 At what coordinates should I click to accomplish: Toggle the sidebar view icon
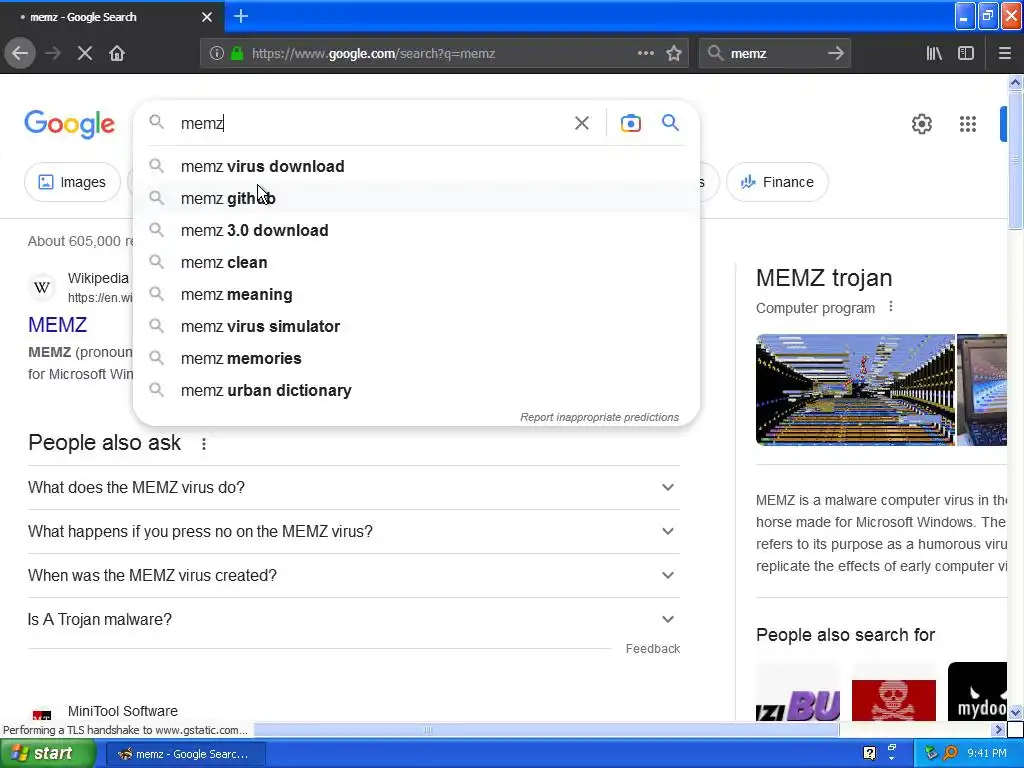pyautogui.click(x=966, y=54)
